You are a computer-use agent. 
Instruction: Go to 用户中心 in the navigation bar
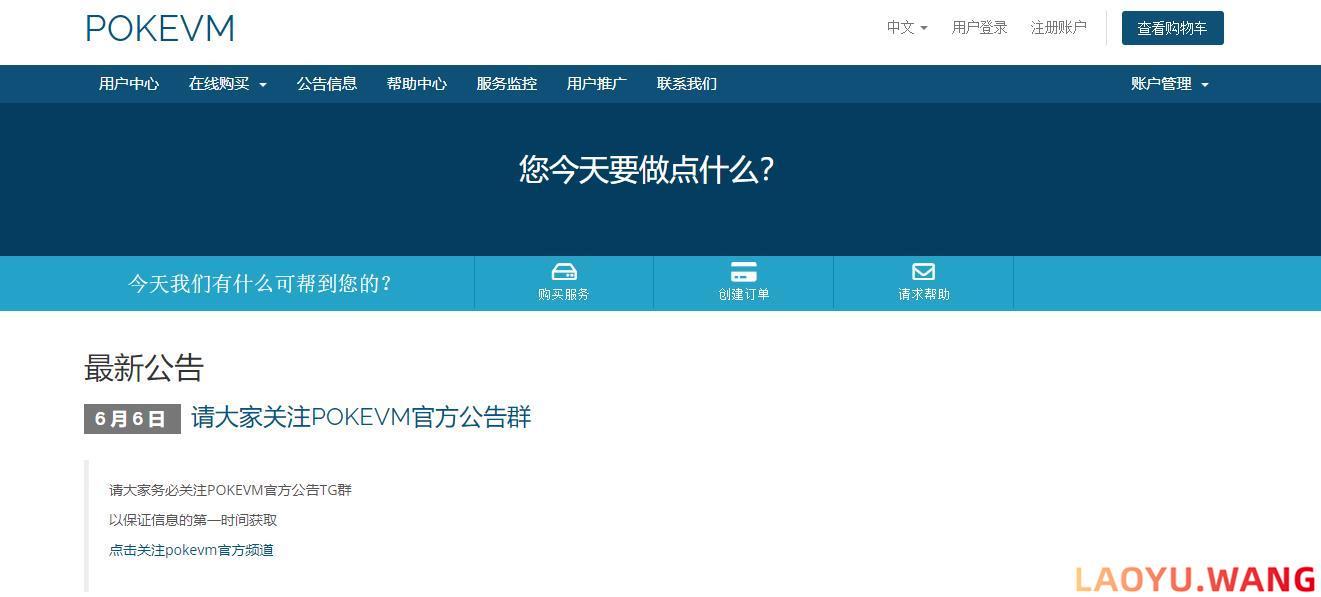(129, 84)
